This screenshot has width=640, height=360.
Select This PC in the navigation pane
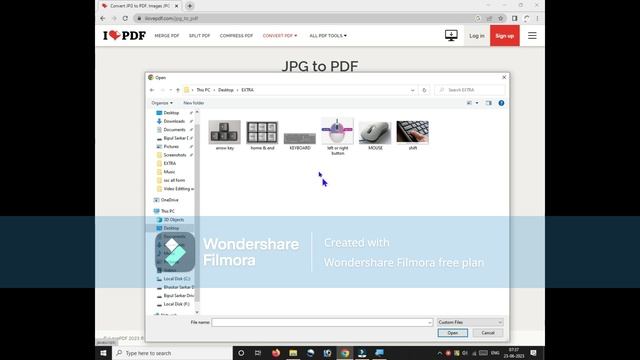tap(167, 211)
